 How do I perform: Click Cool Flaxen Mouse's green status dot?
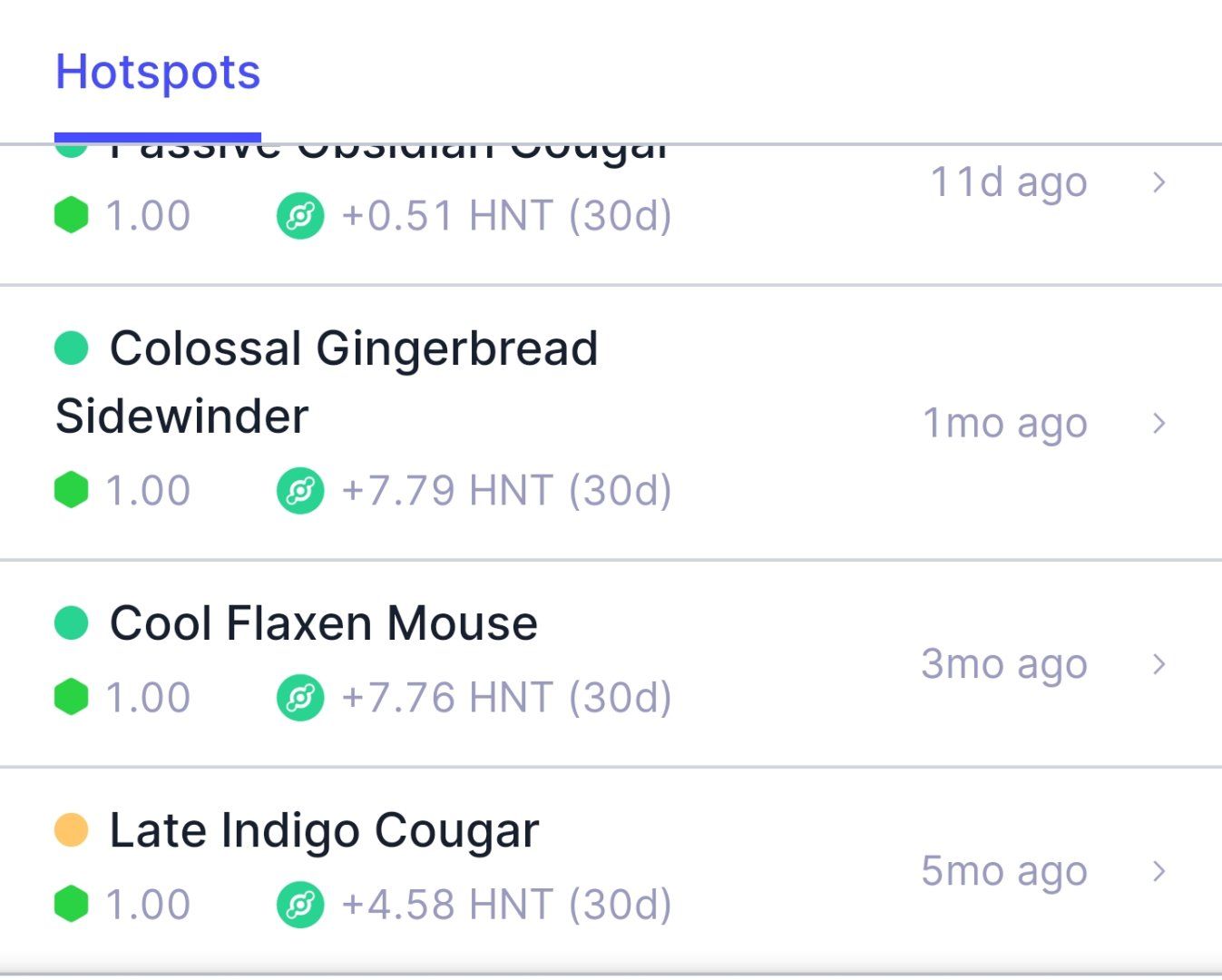pyautogui.click(x=72, y=623)
